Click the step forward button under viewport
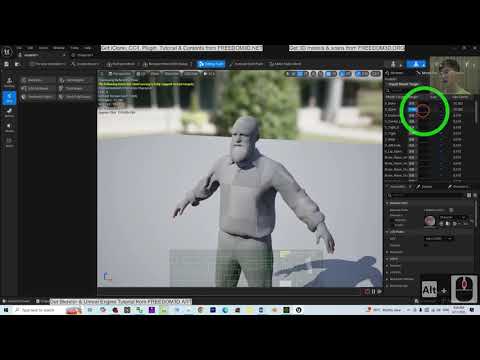Image resolution: width=480 pixels, height=360 pixels. pos(379,292)
